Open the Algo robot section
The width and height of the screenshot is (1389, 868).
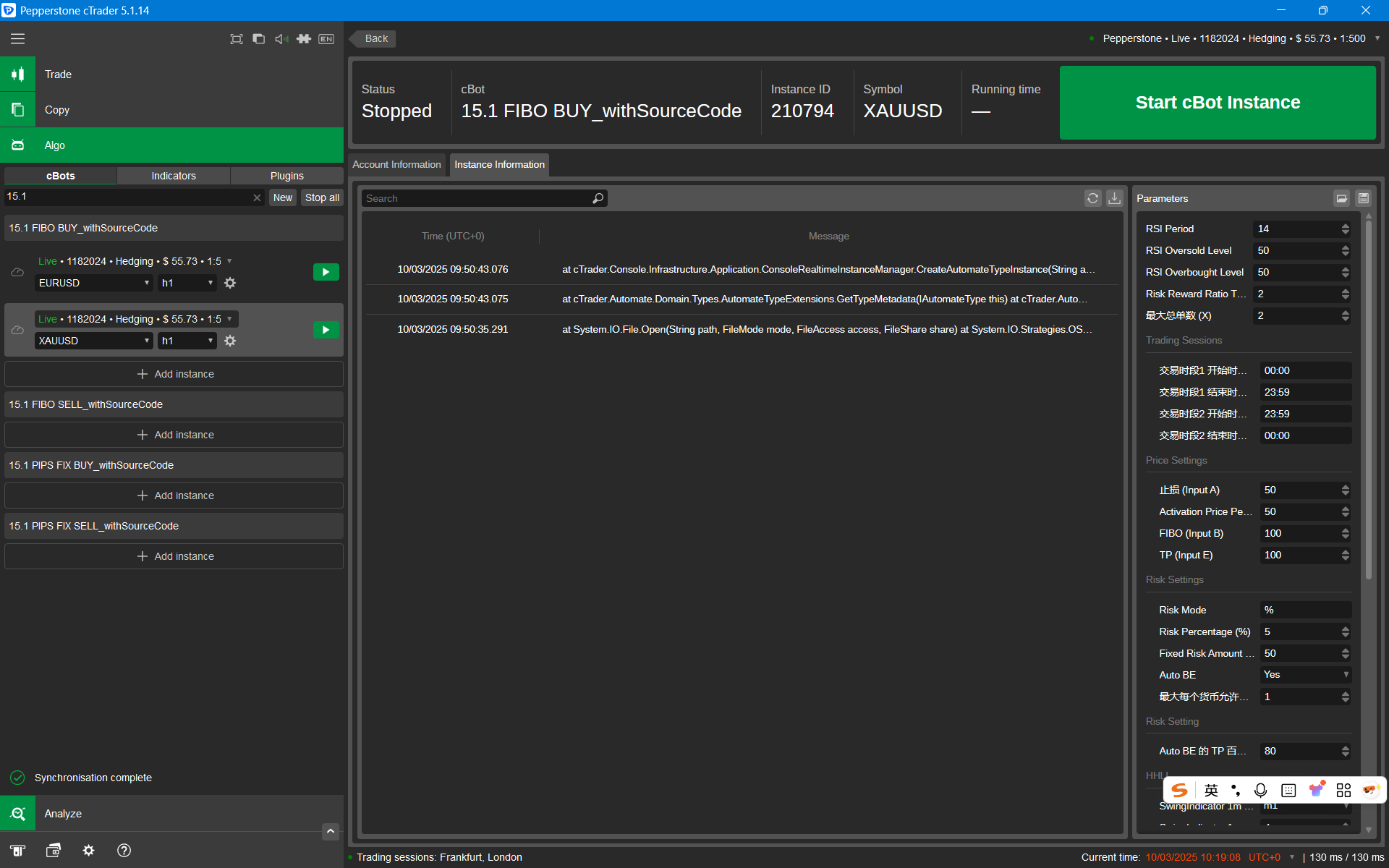point(17,145)
